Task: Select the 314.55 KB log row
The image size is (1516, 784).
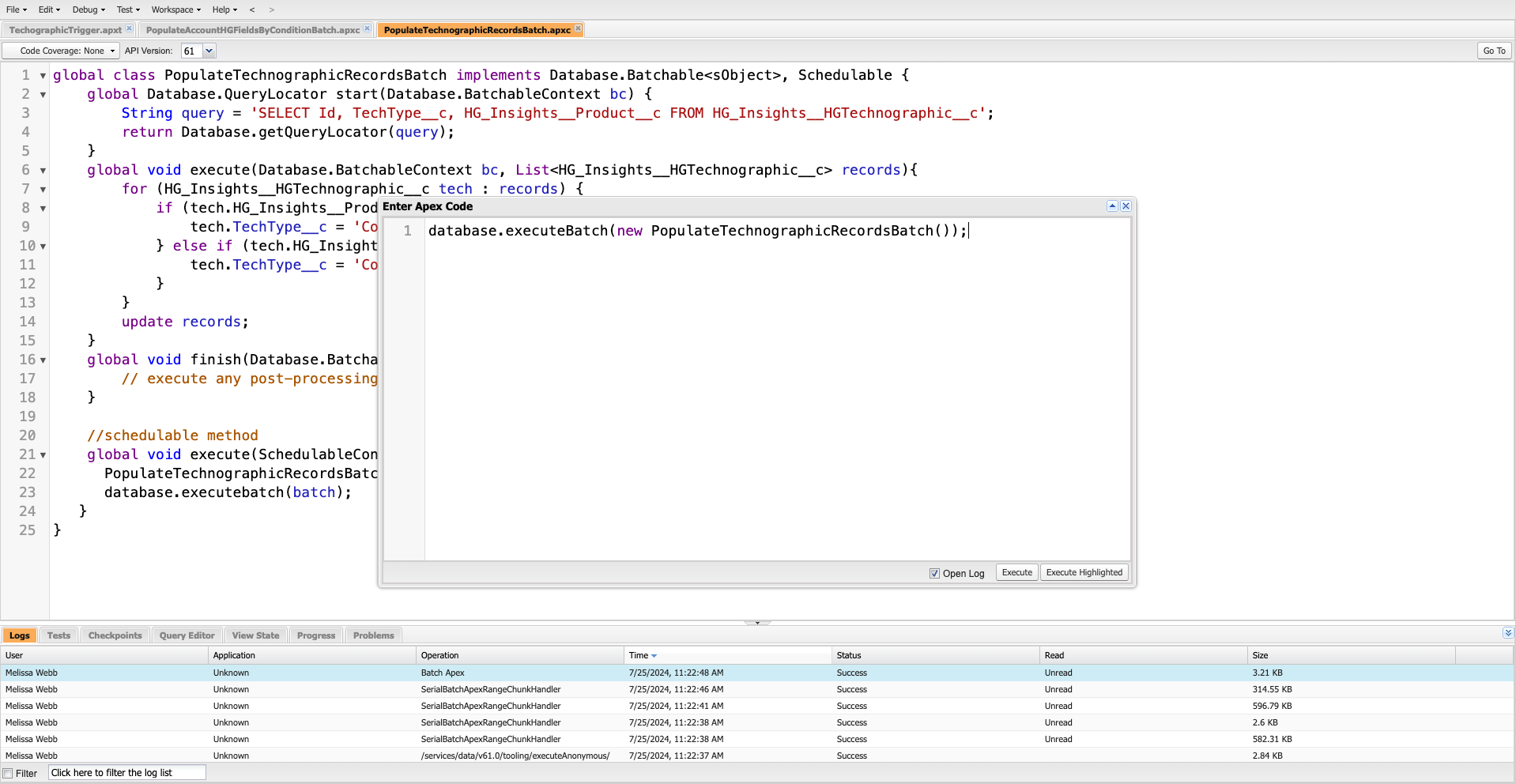Action: tap(757, 690)
